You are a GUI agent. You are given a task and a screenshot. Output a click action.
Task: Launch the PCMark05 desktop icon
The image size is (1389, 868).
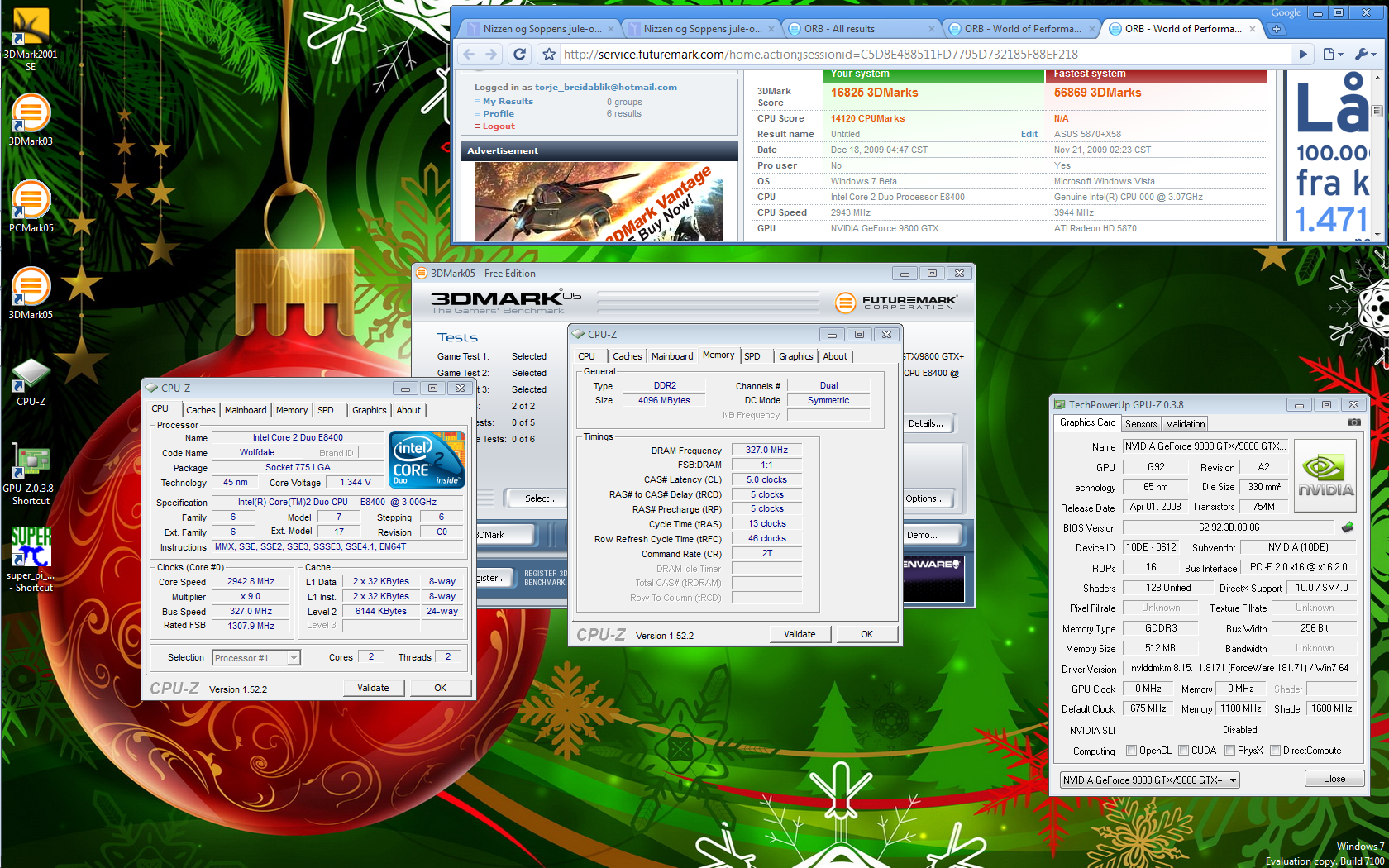31,207
